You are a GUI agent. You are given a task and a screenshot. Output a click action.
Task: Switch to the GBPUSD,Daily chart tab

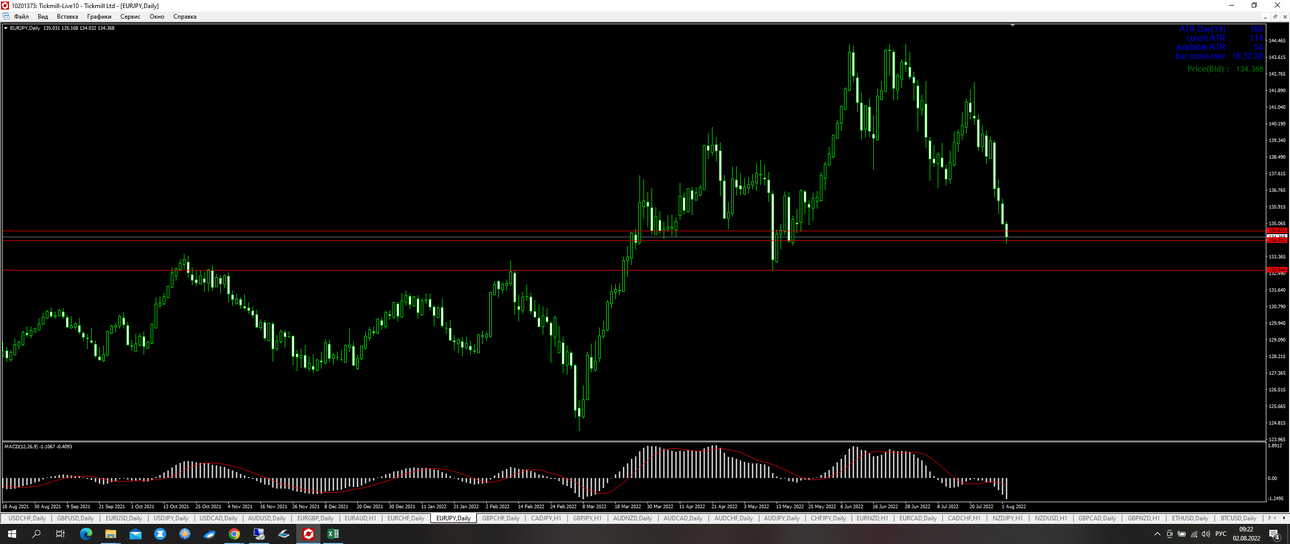[75, 518]
